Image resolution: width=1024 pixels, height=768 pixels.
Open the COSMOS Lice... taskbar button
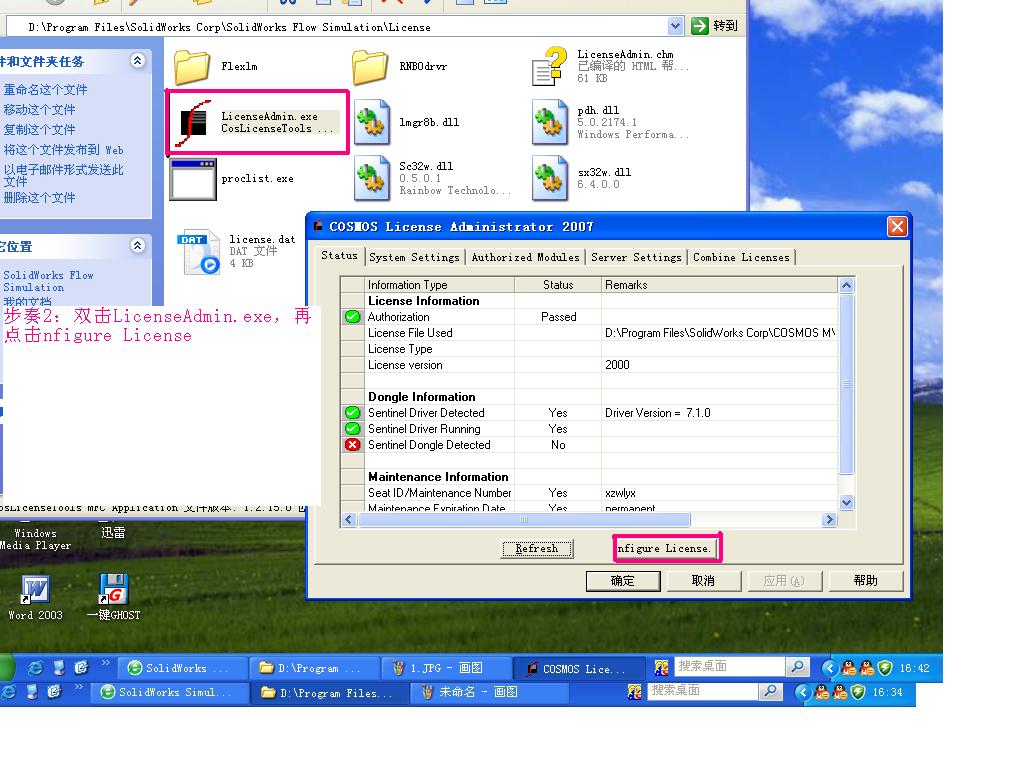tap(579, 669)
